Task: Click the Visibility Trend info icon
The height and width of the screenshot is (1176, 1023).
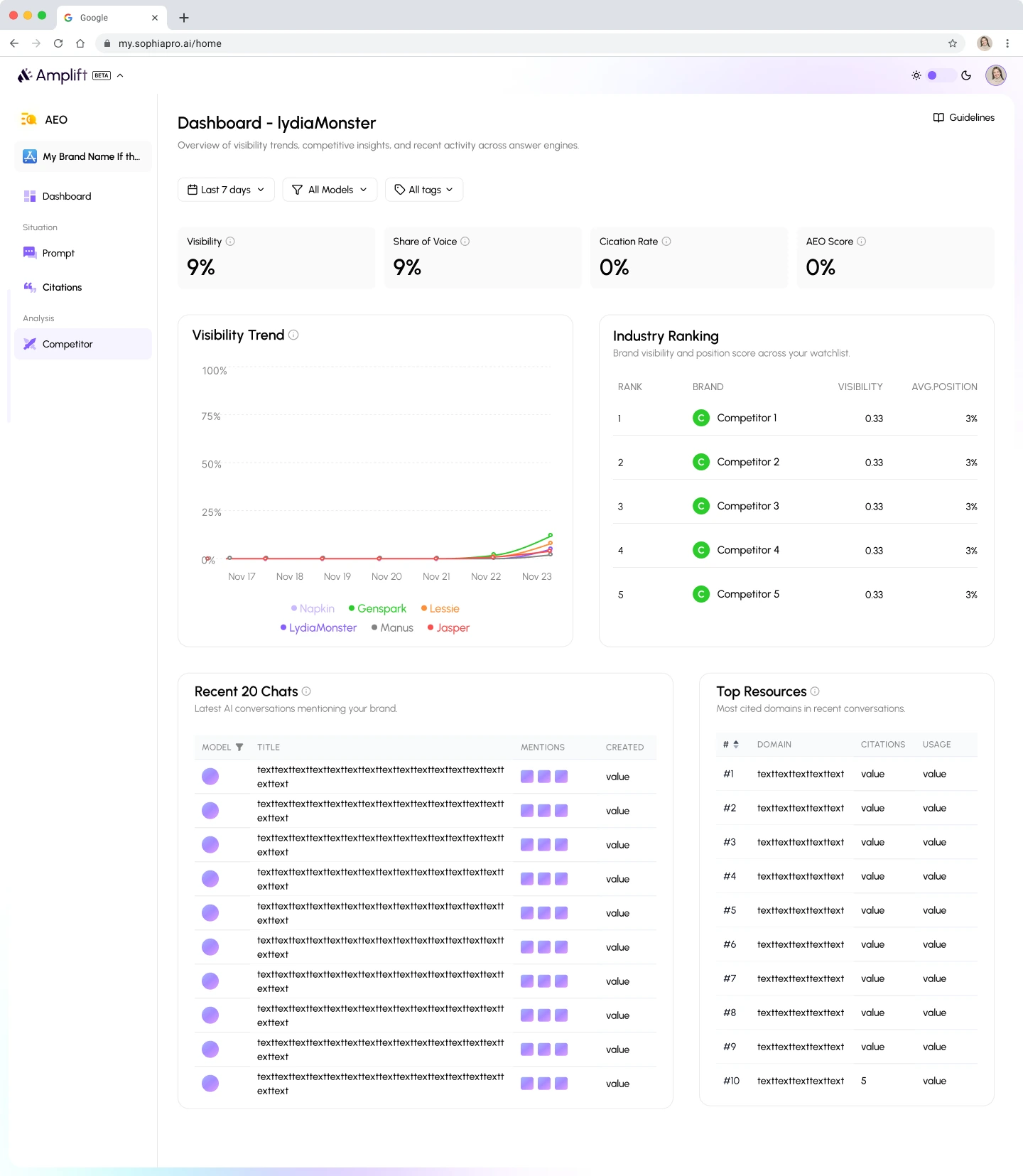Action: (293, 335)
